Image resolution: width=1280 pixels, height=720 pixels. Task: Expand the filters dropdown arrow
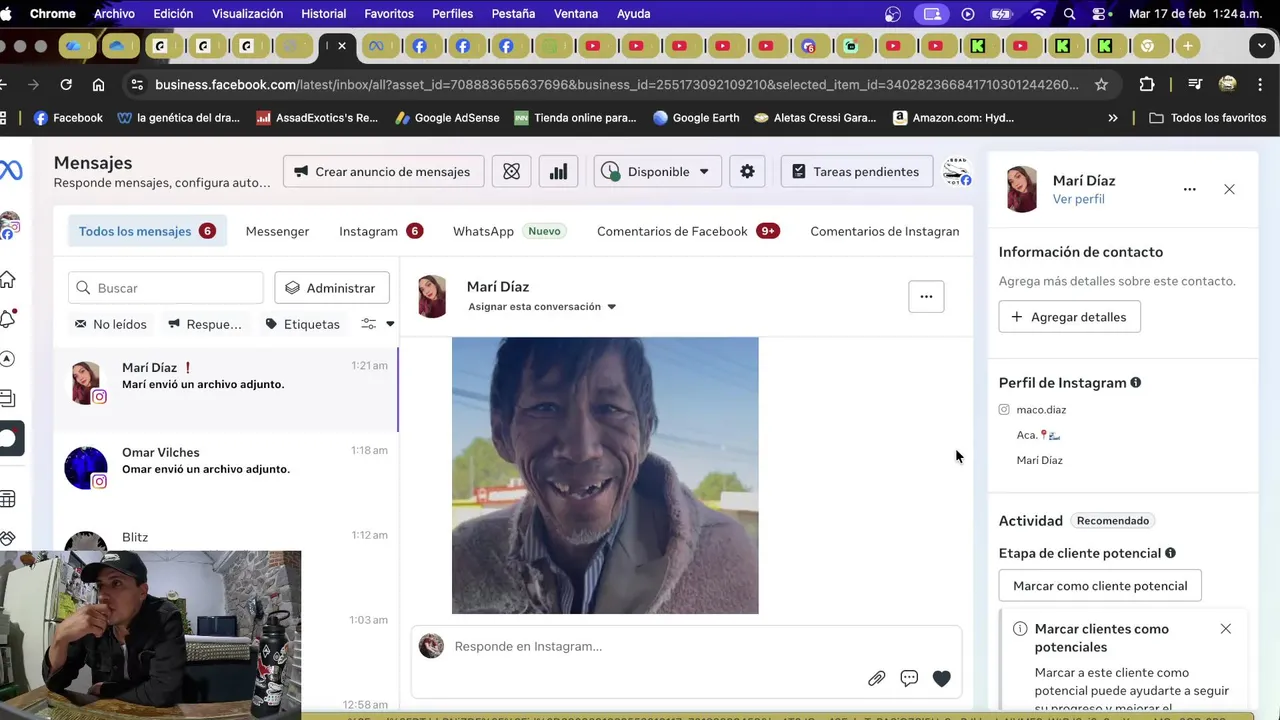[x=390, y=324]
